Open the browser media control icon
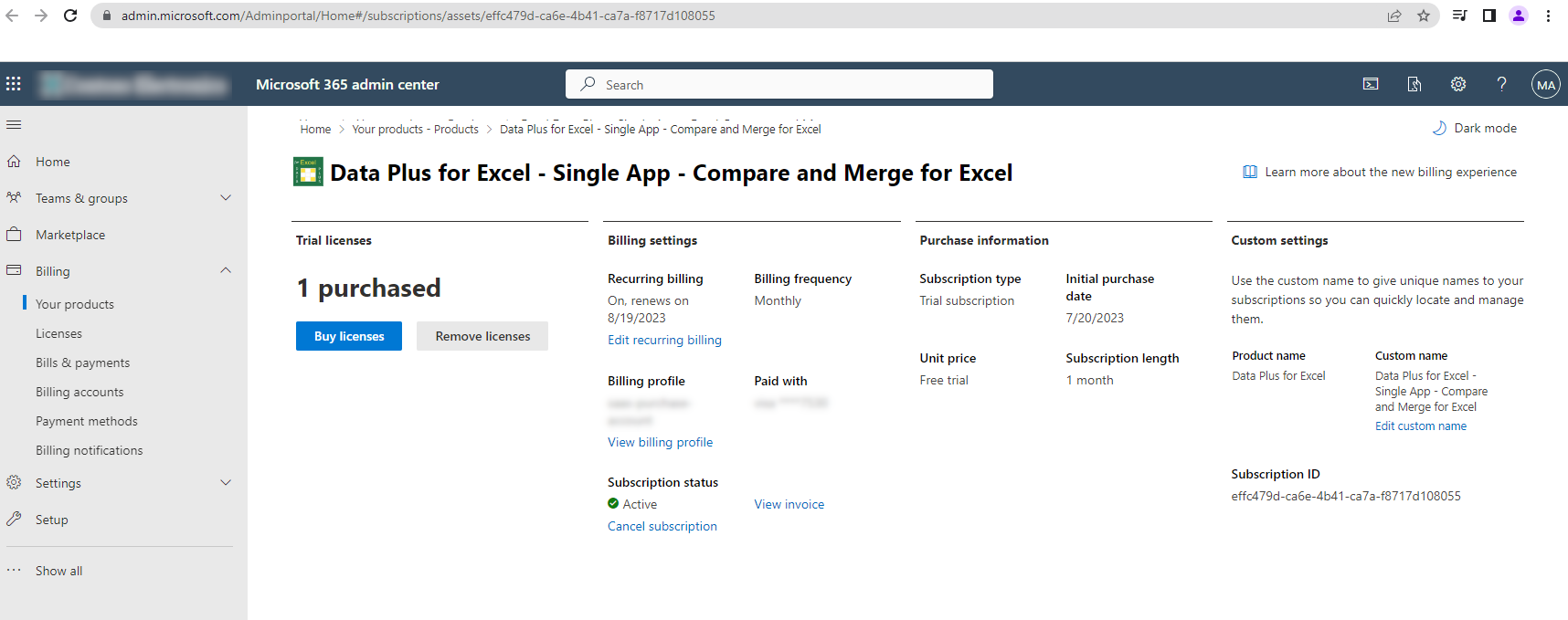 coord(1459,16)
